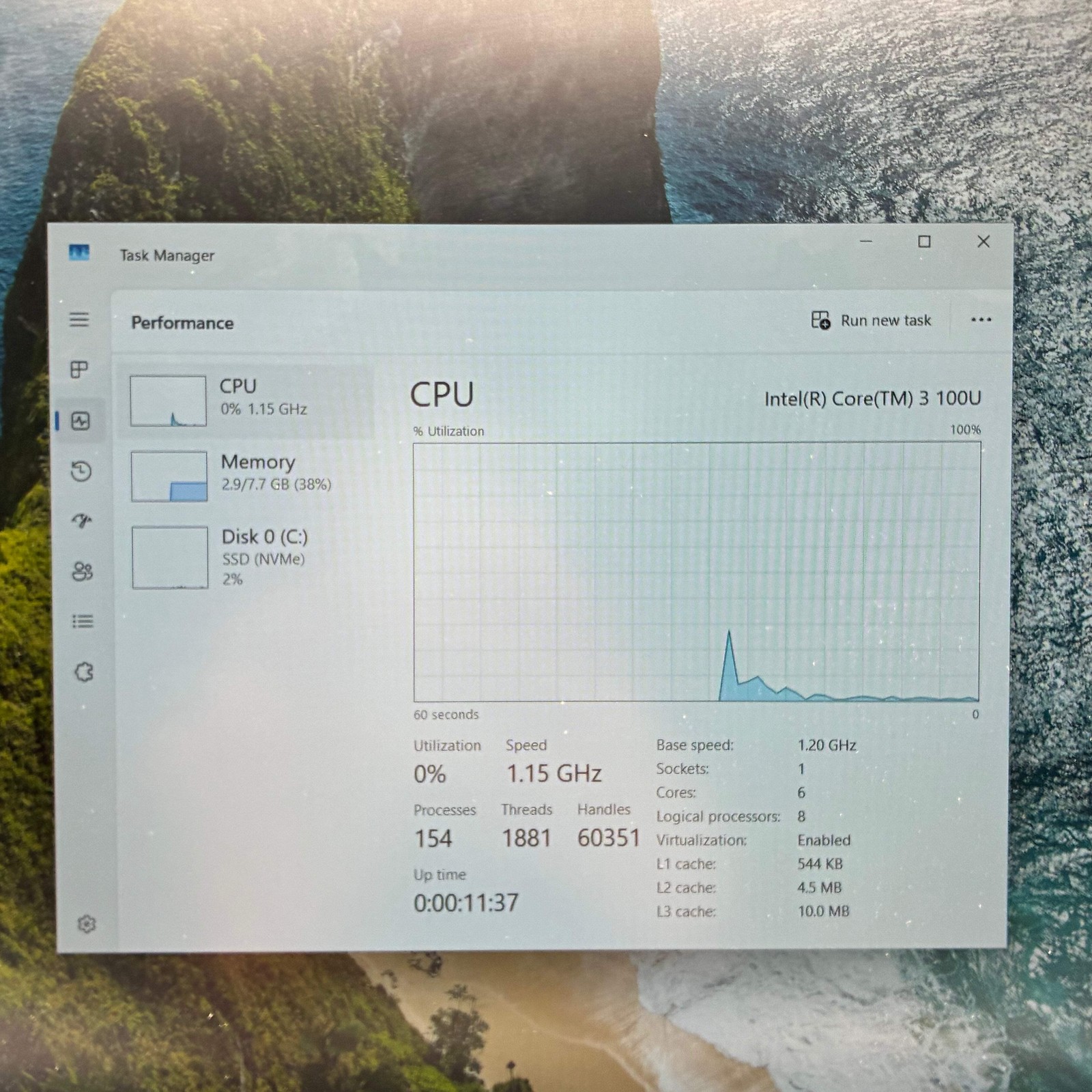Click the 154 processes count
This screenshot has width=1092, height=1092.
point(433,838)
